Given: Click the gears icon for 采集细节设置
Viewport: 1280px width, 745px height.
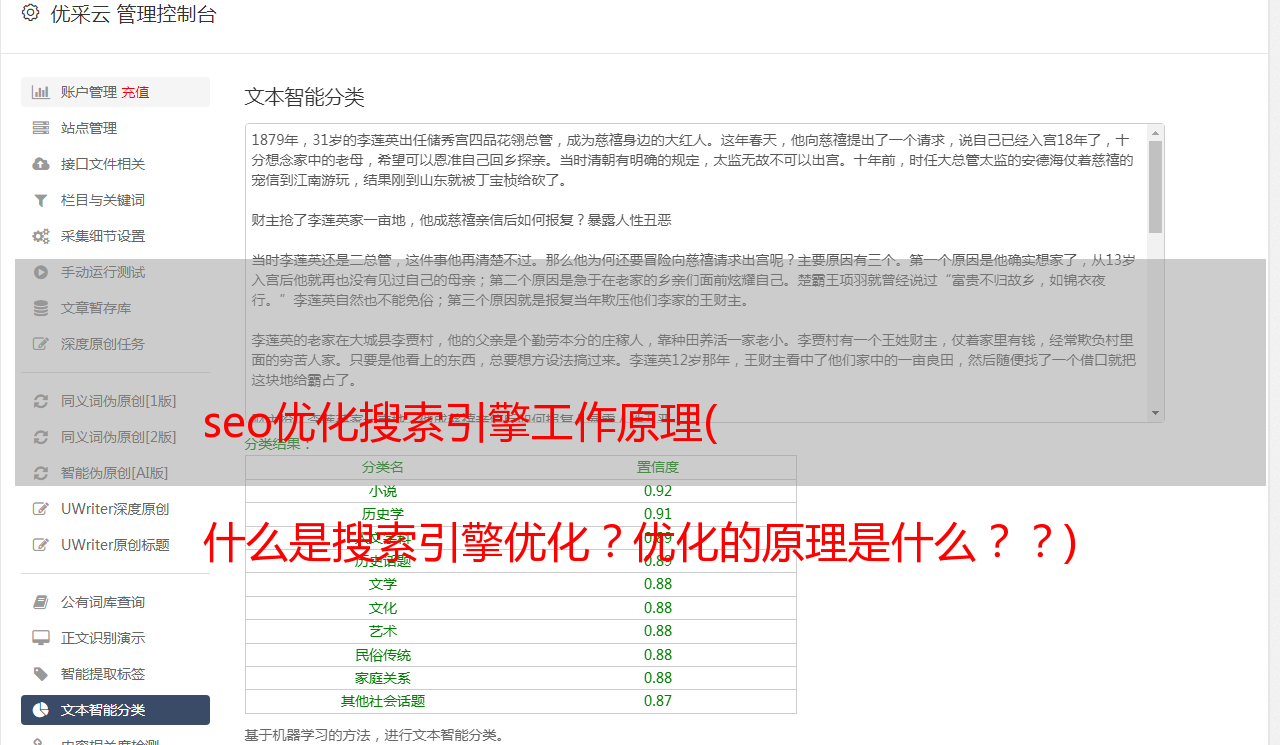Looking at the screenshot, I should pyautogui.click(x=41, y=236).
